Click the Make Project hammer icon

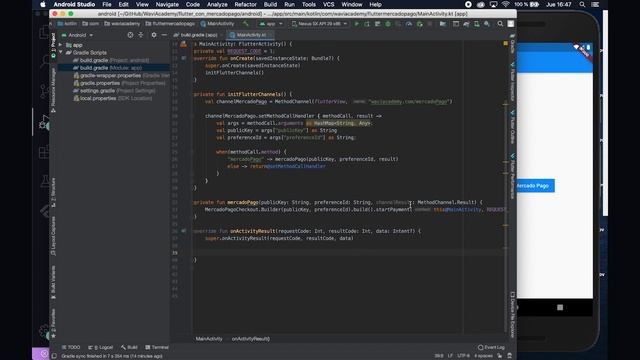(x=245, y=24)
